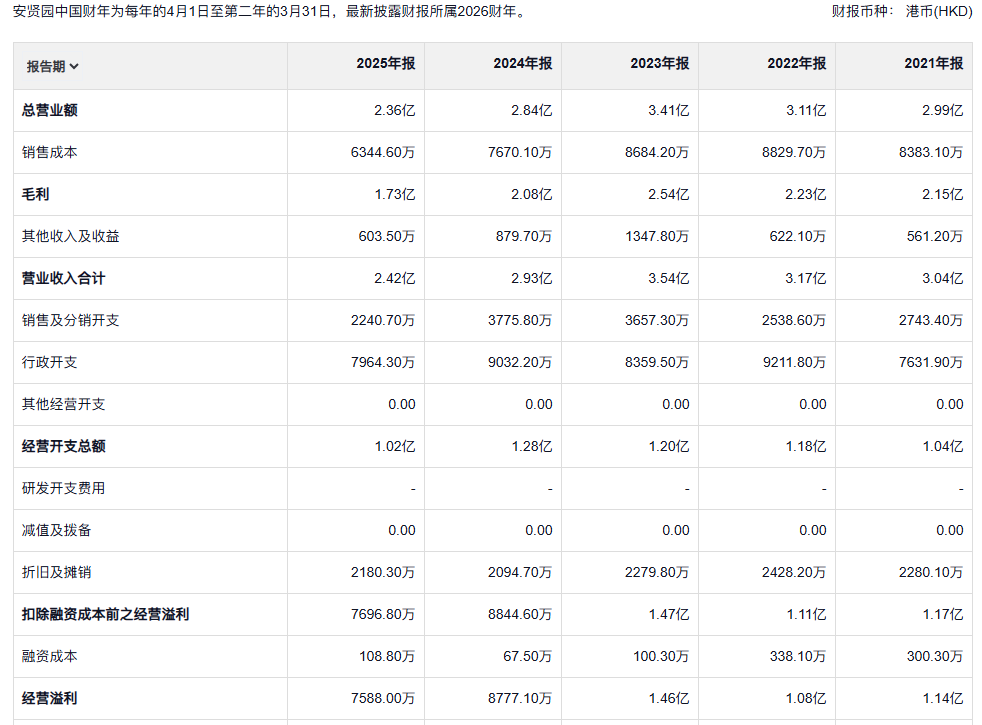The height and width of the screenshot is (725, 982).
Task: Click the 2023年报 column header
Action: [x=660, y=63]
